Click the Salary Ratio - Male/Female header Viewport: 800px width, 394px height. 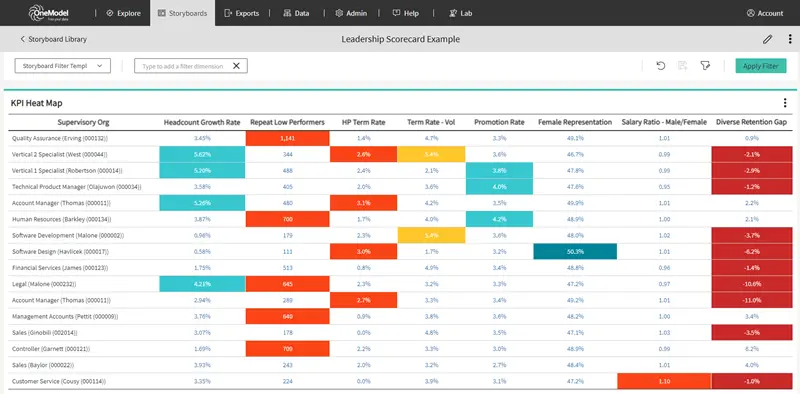[664, 122]
